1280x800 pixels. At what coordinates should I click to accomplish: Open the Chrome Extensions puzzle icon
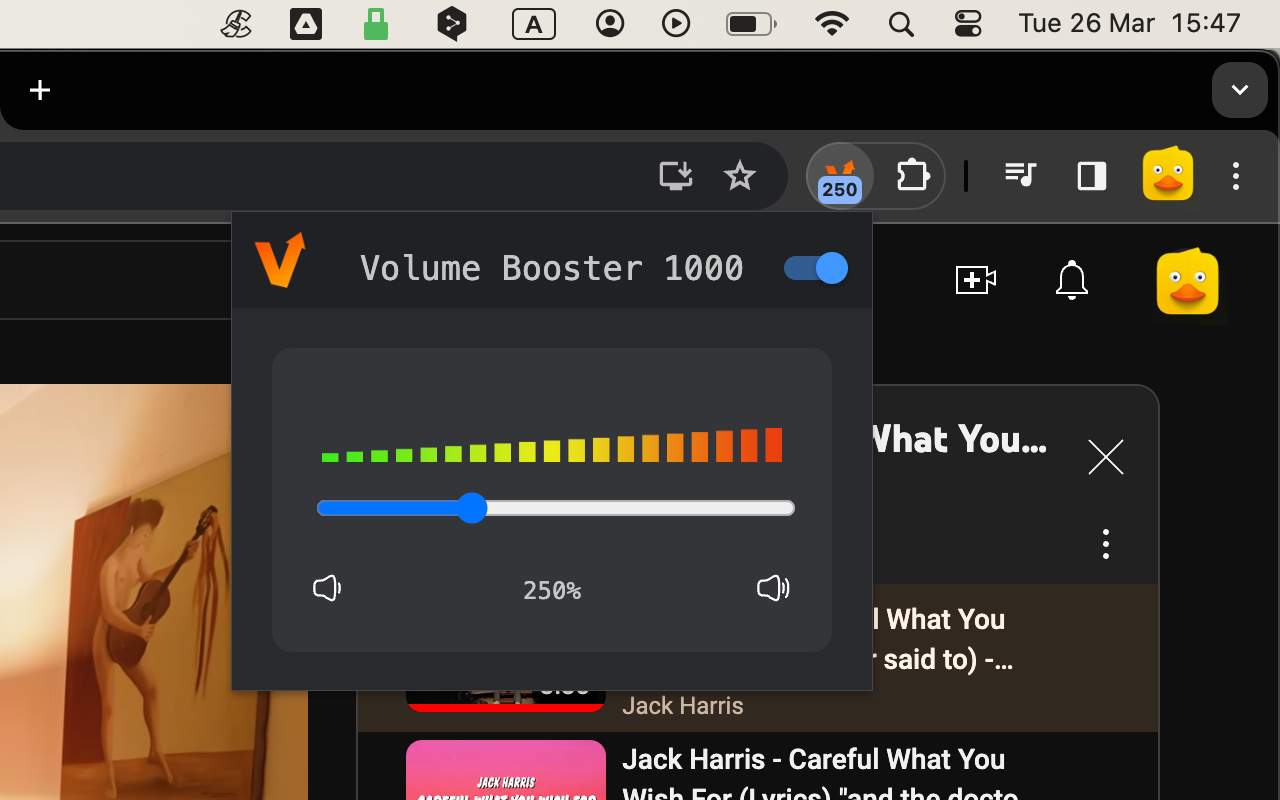911,176
